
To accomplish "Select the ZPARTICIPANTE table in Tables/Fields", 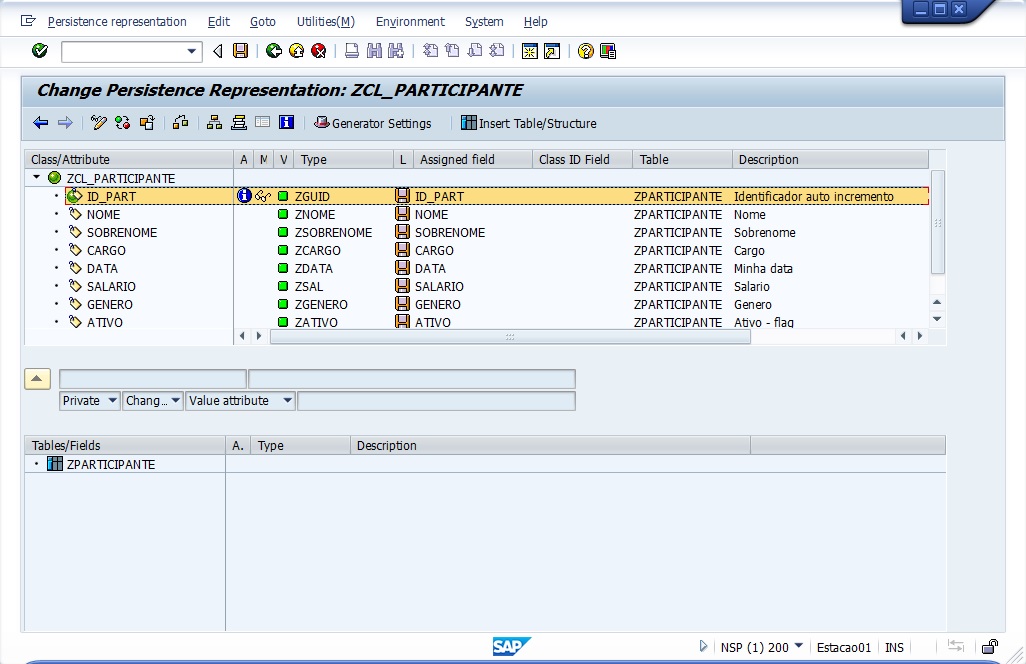I will (110, 465).
